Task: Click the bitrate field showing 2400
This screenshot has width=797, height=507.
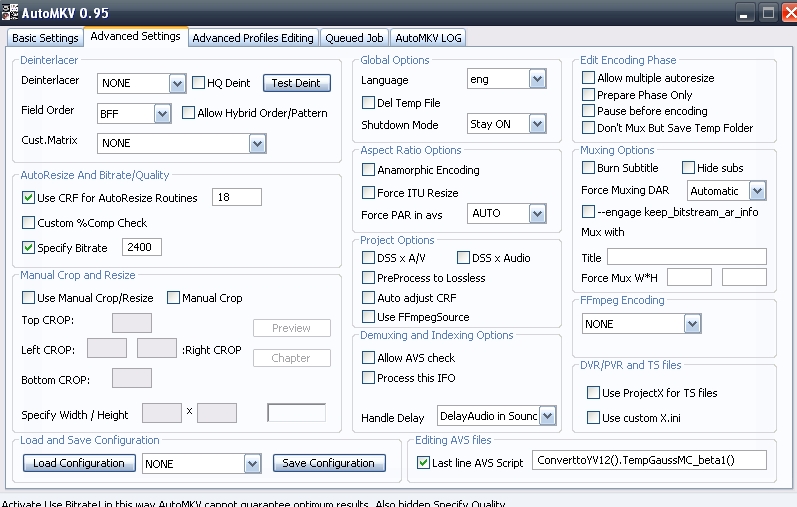Action: (142, 247)
